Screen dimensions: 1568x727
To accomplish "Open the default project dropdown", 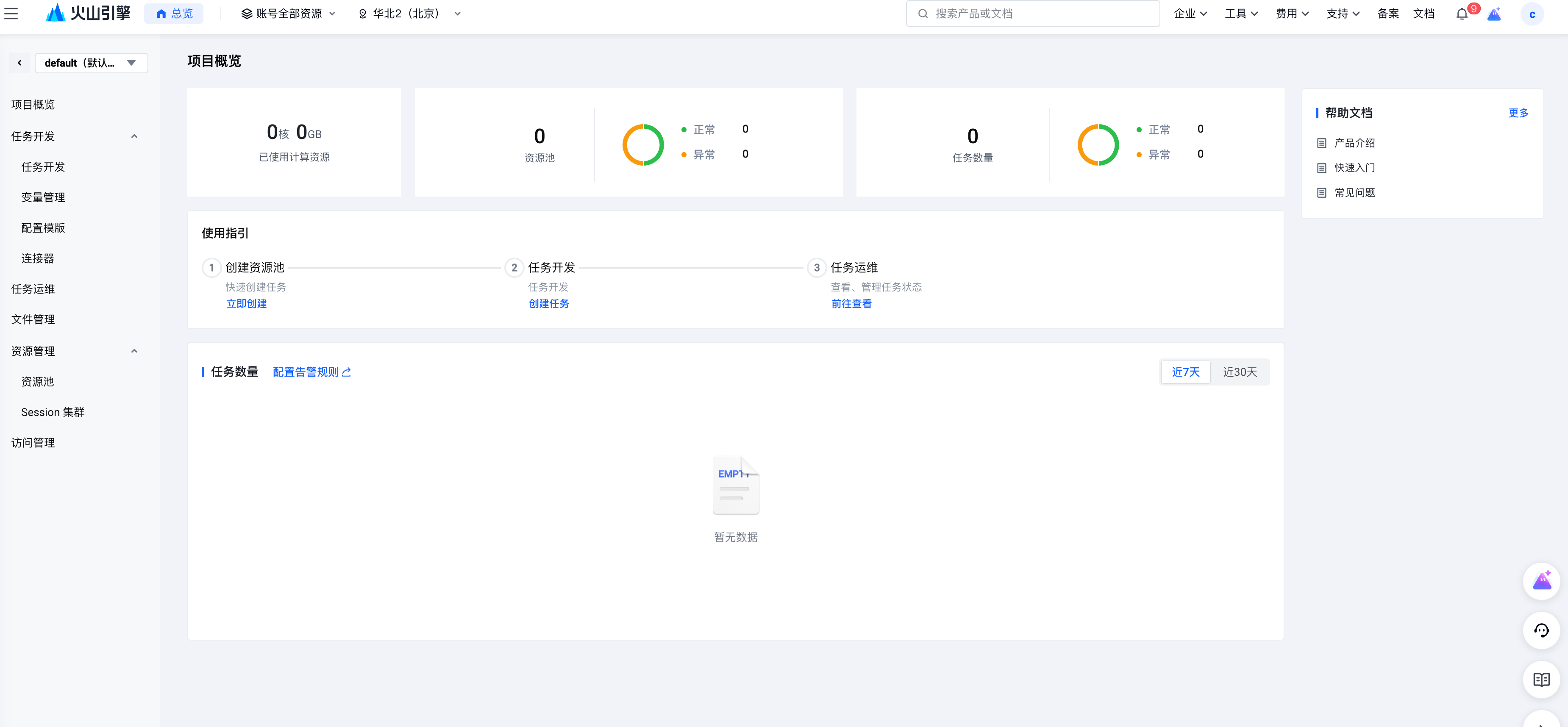I will click(91, 63).
